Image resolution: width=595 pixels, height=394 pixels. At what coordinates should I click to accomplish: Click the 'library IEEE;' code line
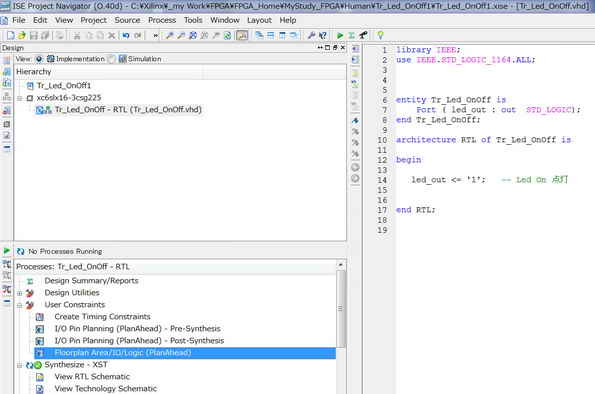click(x=428, y=50)
